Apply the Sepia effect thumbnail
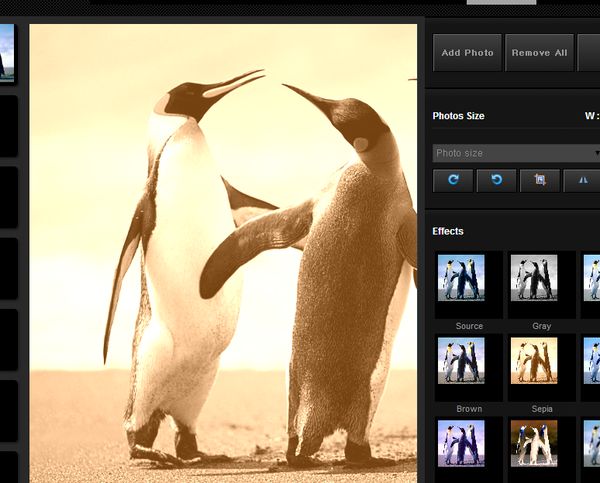This screenshot has height=483, width=600. click(x=534, y=361)
